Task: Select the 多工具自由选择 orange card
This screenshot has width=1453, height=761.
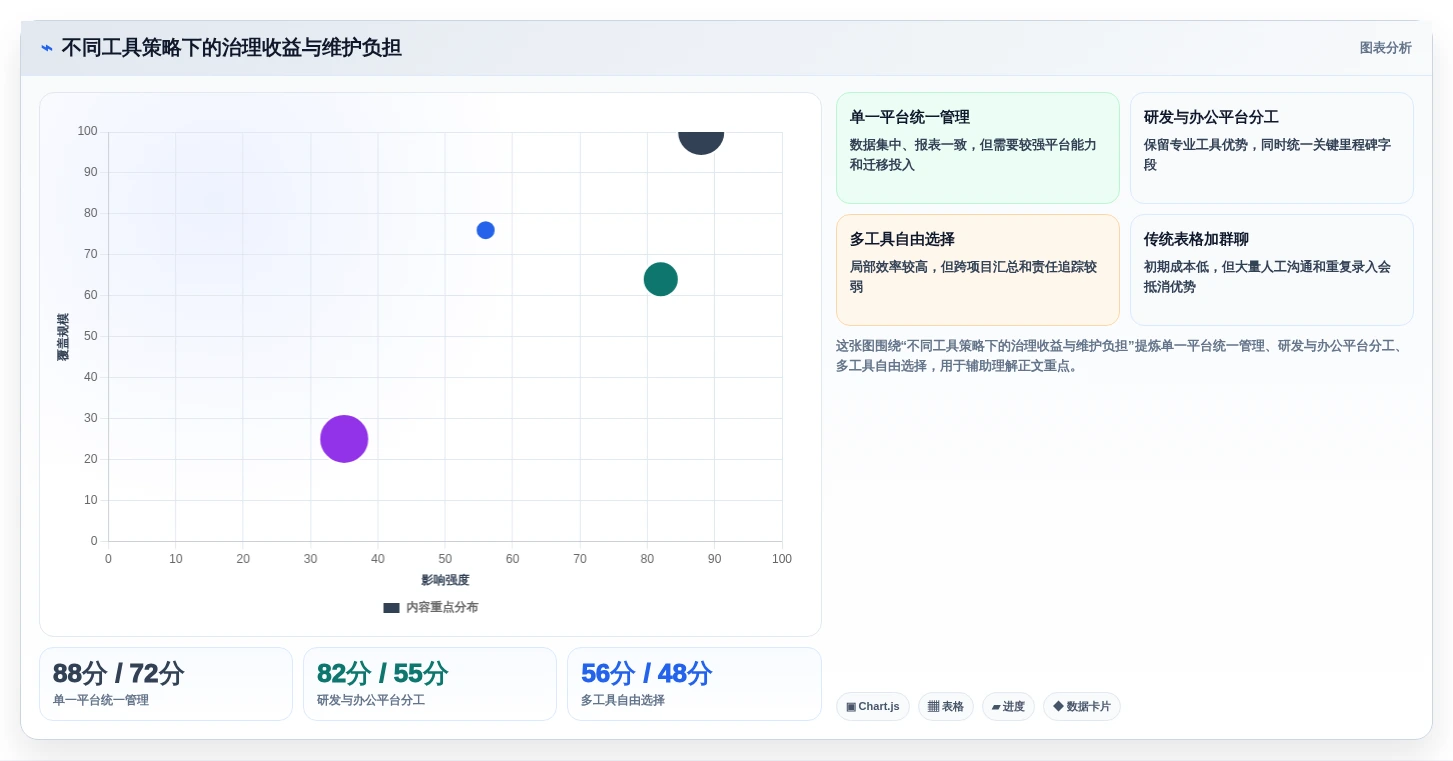Action: tap(977, 270)
